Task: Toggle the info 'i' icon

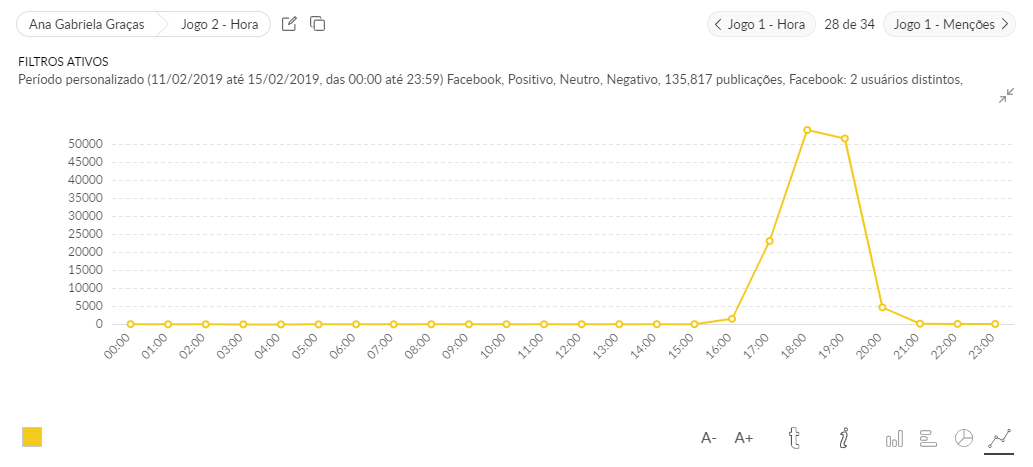Action: pyautogui.click(x=844, y=438)
